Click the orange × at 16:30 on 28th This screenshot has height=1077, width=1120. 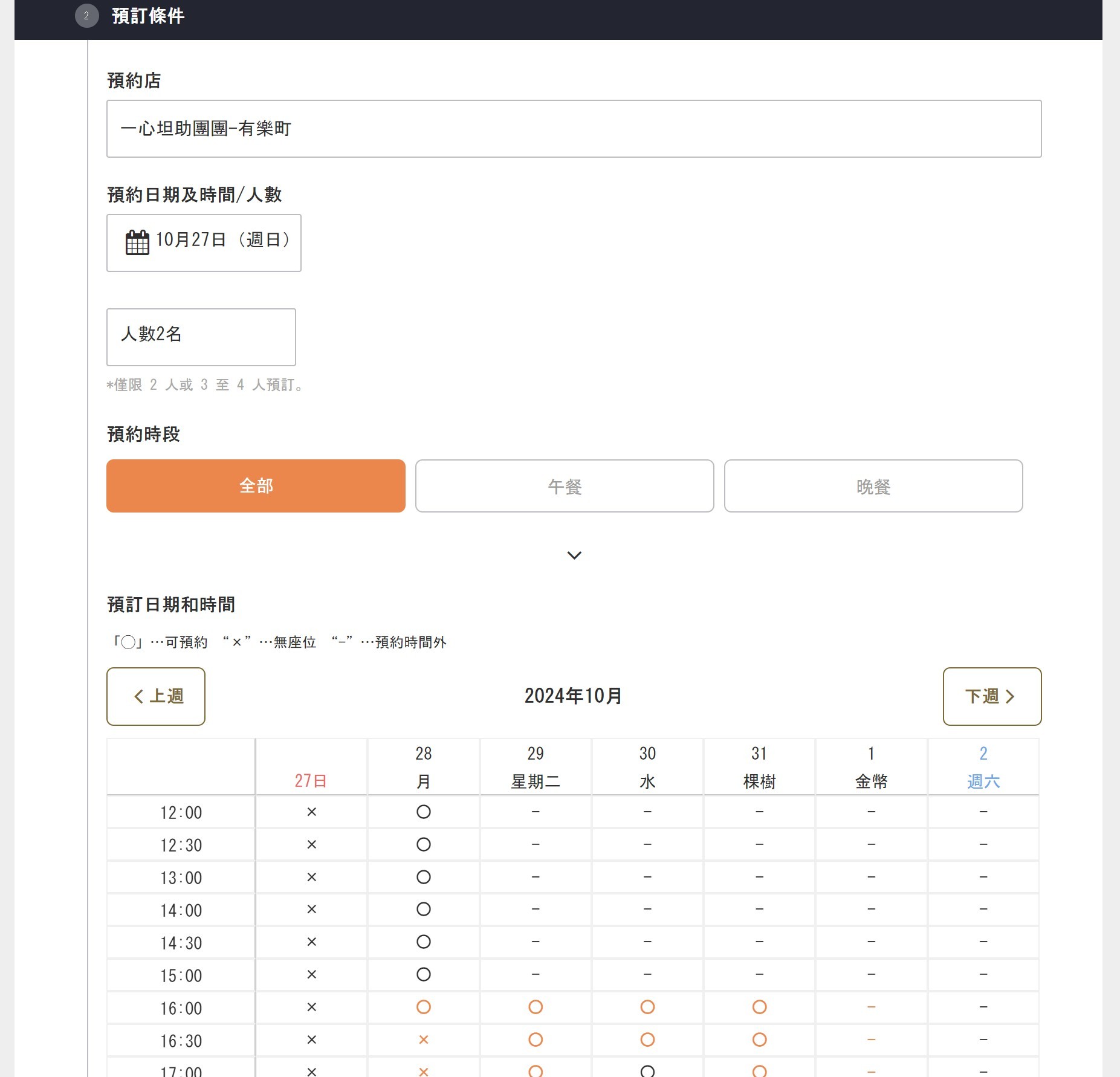pyautogui.click(x=424, y=1040)
